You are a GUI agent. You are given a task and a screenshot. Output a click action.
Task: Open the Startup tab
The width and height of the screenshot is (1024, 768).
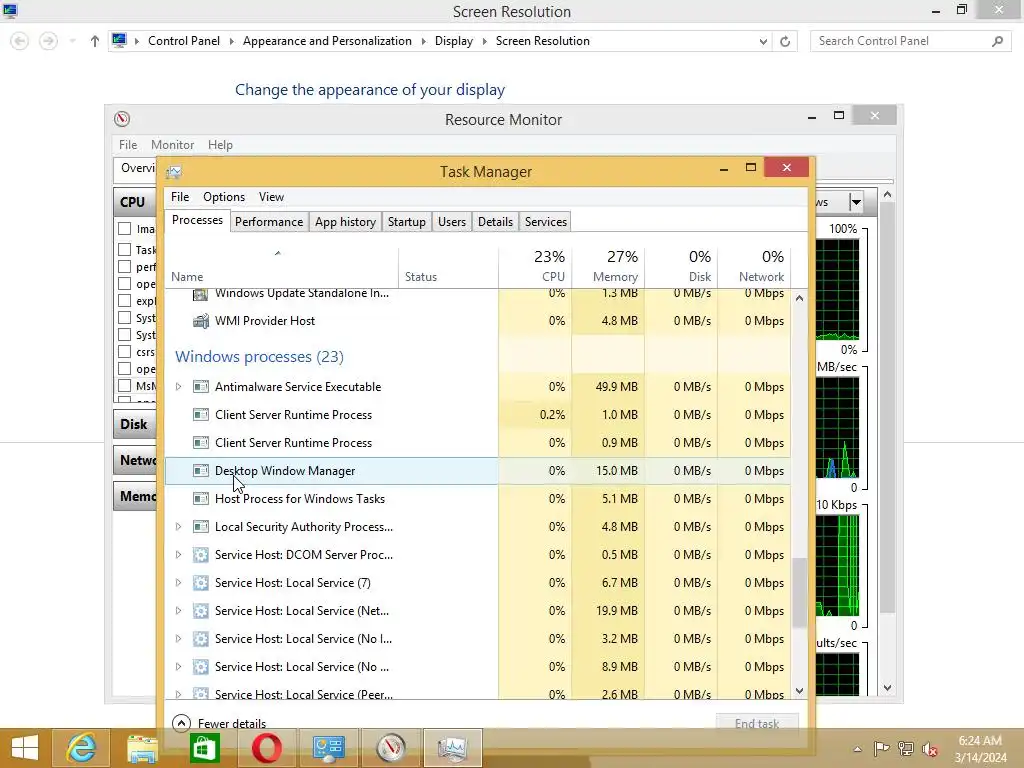407,222
